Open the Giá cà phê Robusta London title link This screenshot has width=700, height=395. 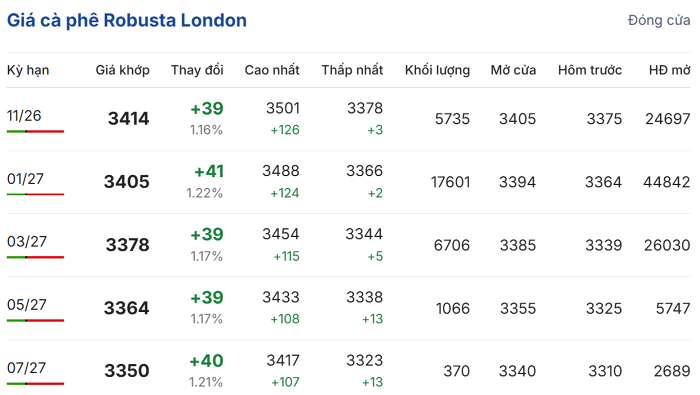pyautogui.click(x=127, y=21)
